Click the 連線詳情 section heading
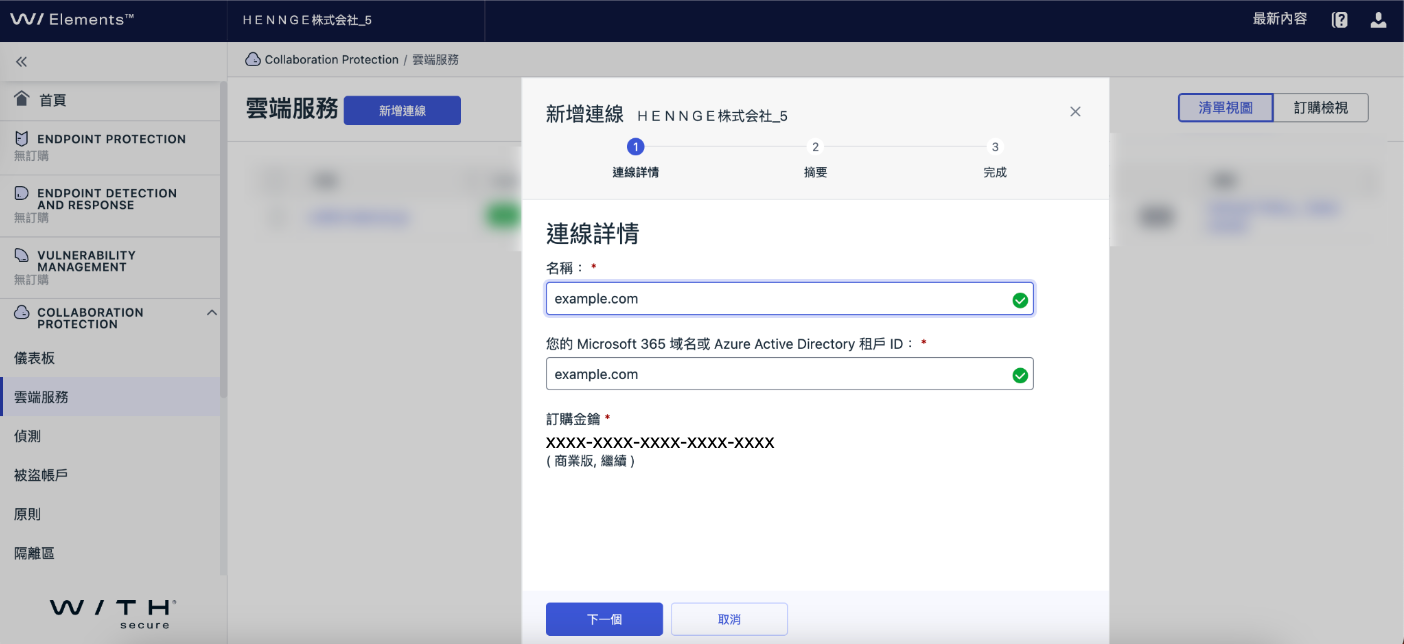The image size is (1404, 644). 592,234
